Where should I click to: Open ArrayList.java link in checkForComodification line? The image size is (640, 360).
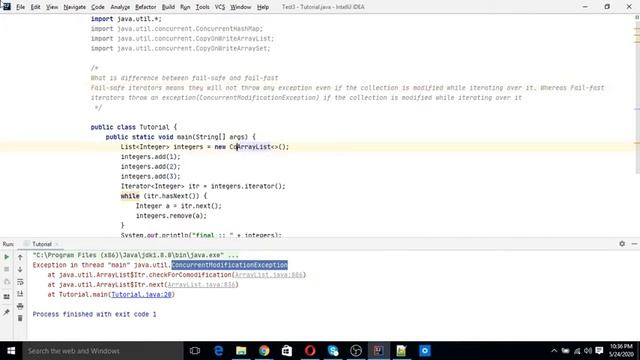pyautogui.click(x=269, y=275)
